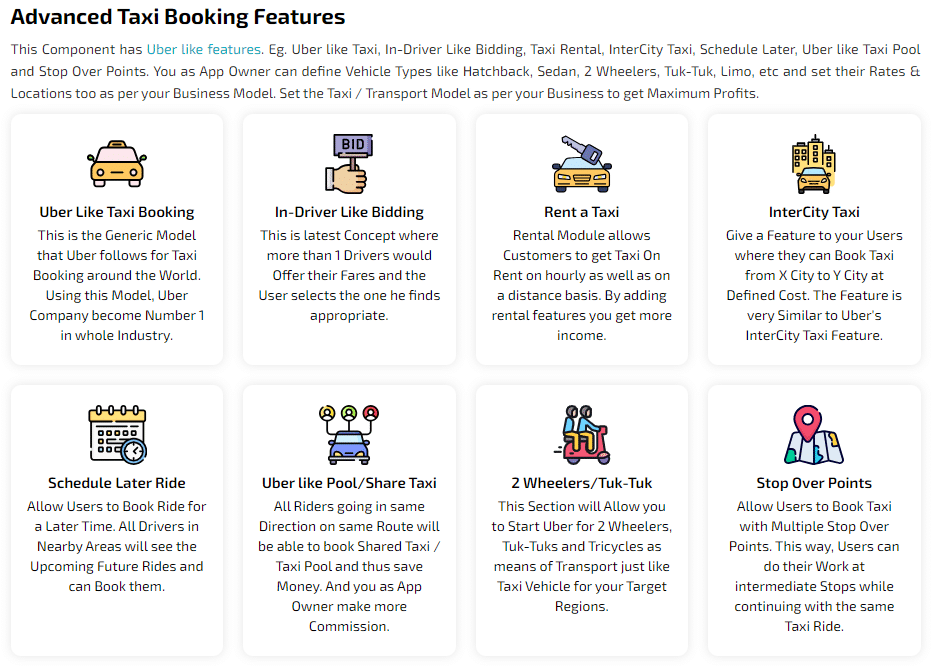Open the 'Stop Over Points' card title
The image size is (932, 666).
(813, 483)
